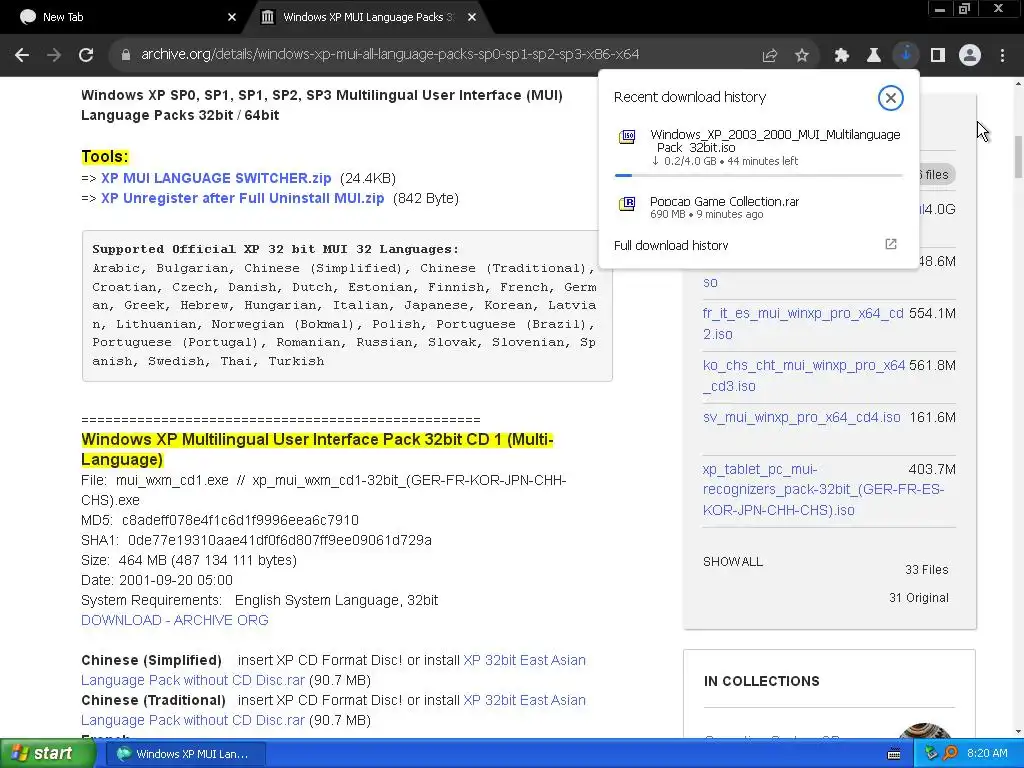Toggle the Downloads toolbar icon
Image resolution: width=1024 pixels, height=768 pixels.
click(906, 55)
